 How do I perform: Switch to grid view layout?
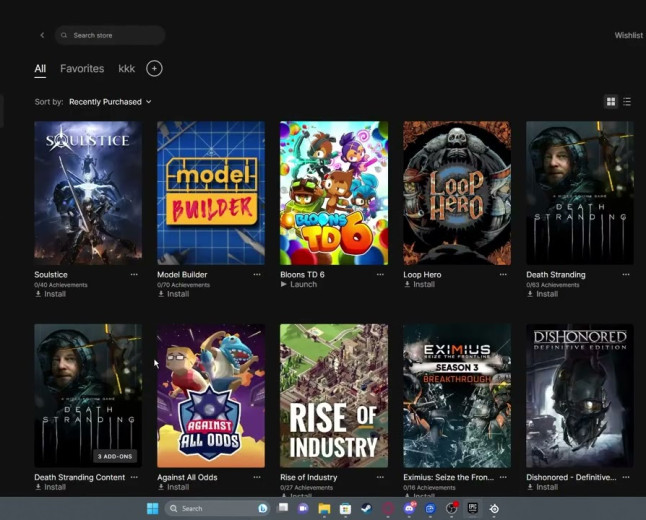click(x=611, y=101)
